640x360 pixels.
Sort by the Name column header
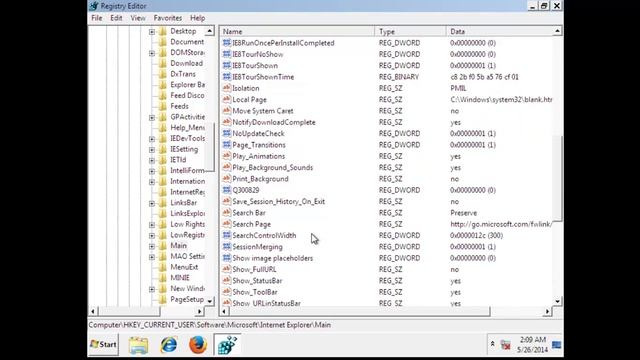click(x=297, y=31)
